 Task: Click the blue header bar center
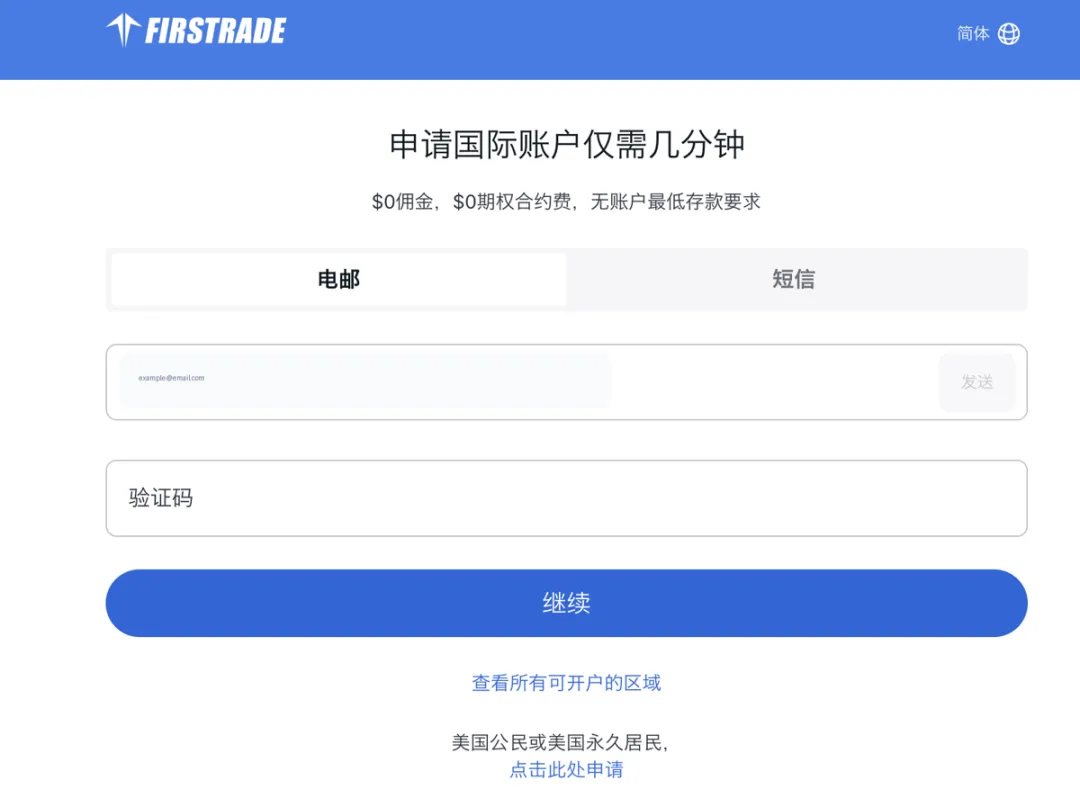coord(540,39)
